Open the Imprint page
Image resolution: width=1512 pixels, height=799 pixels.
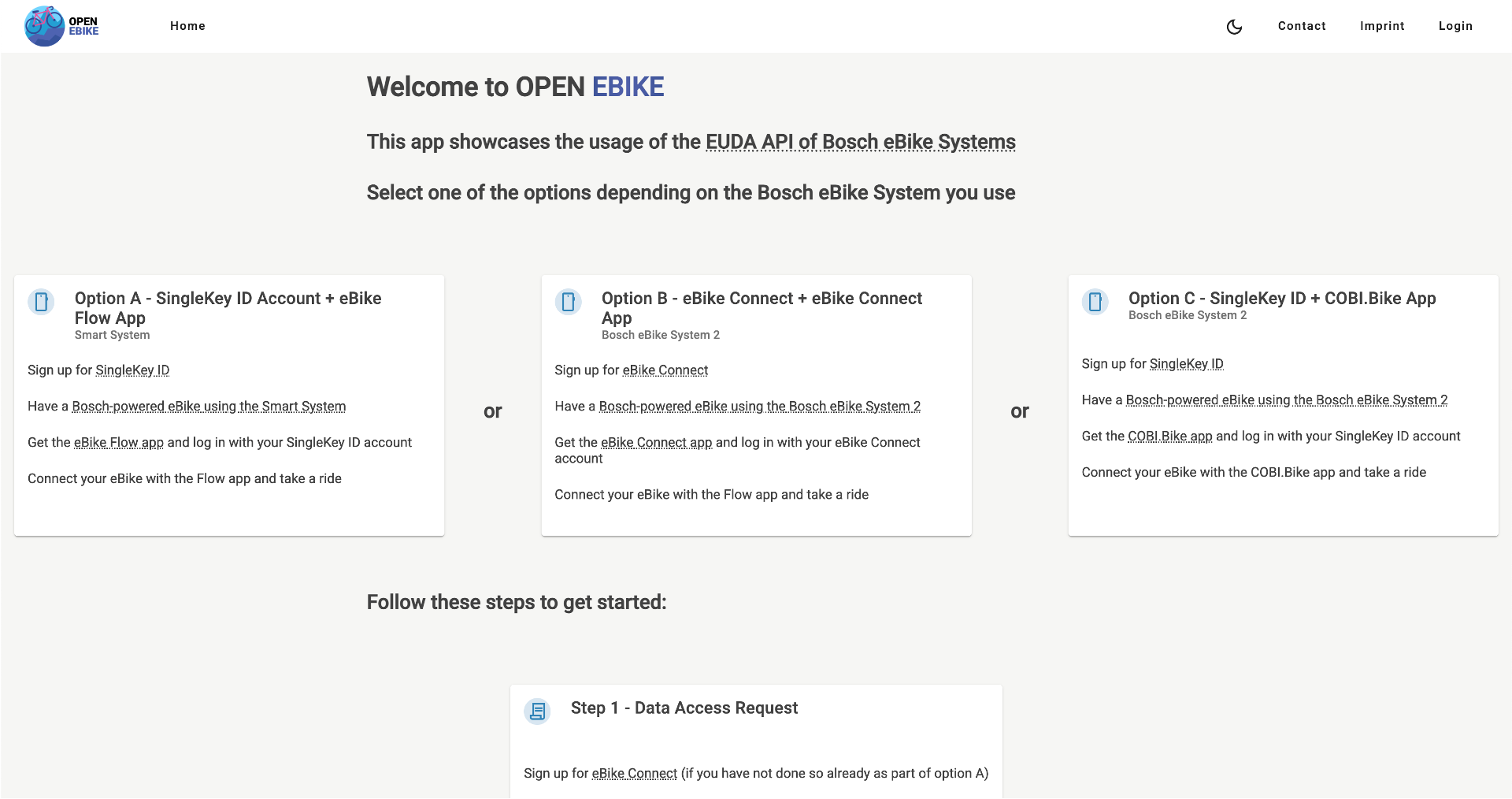pos(1382,25)
